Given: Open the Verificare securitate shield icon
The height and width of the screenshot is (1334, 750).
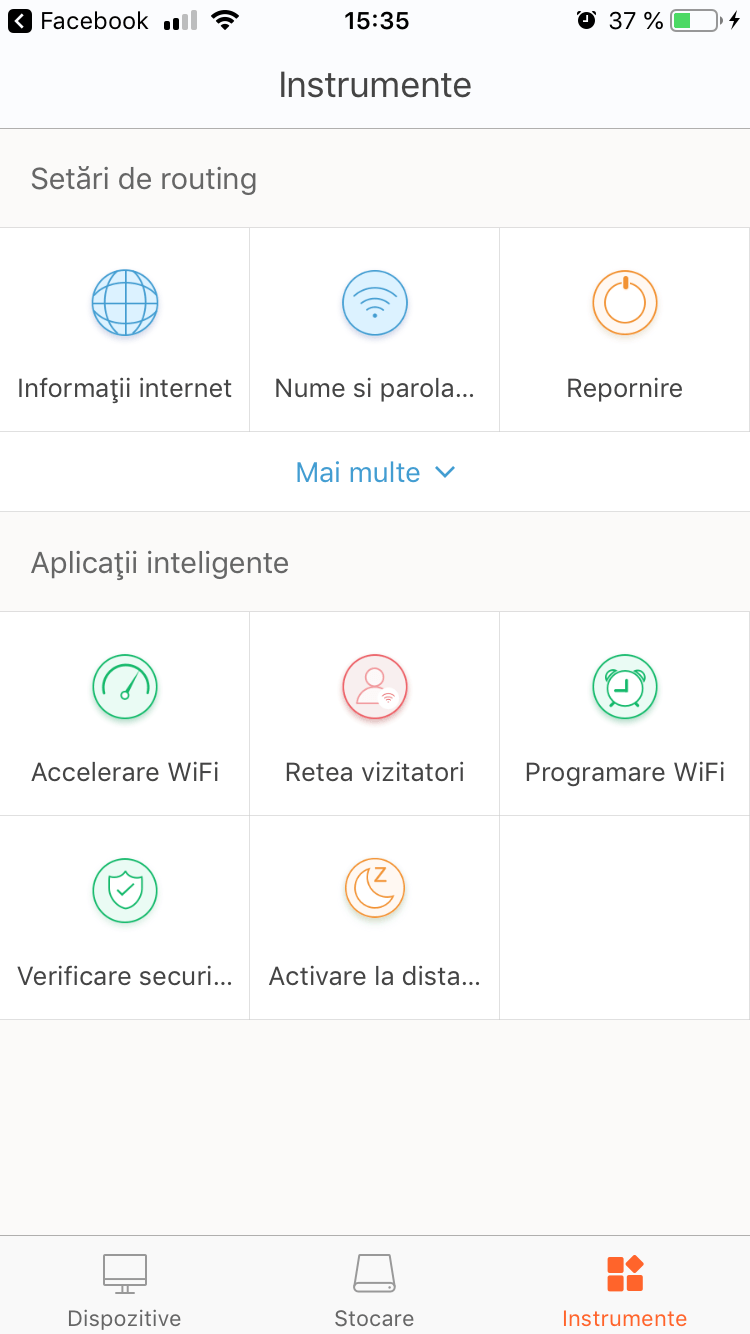Looking at the screenshot, I should [x=125, y=890].
